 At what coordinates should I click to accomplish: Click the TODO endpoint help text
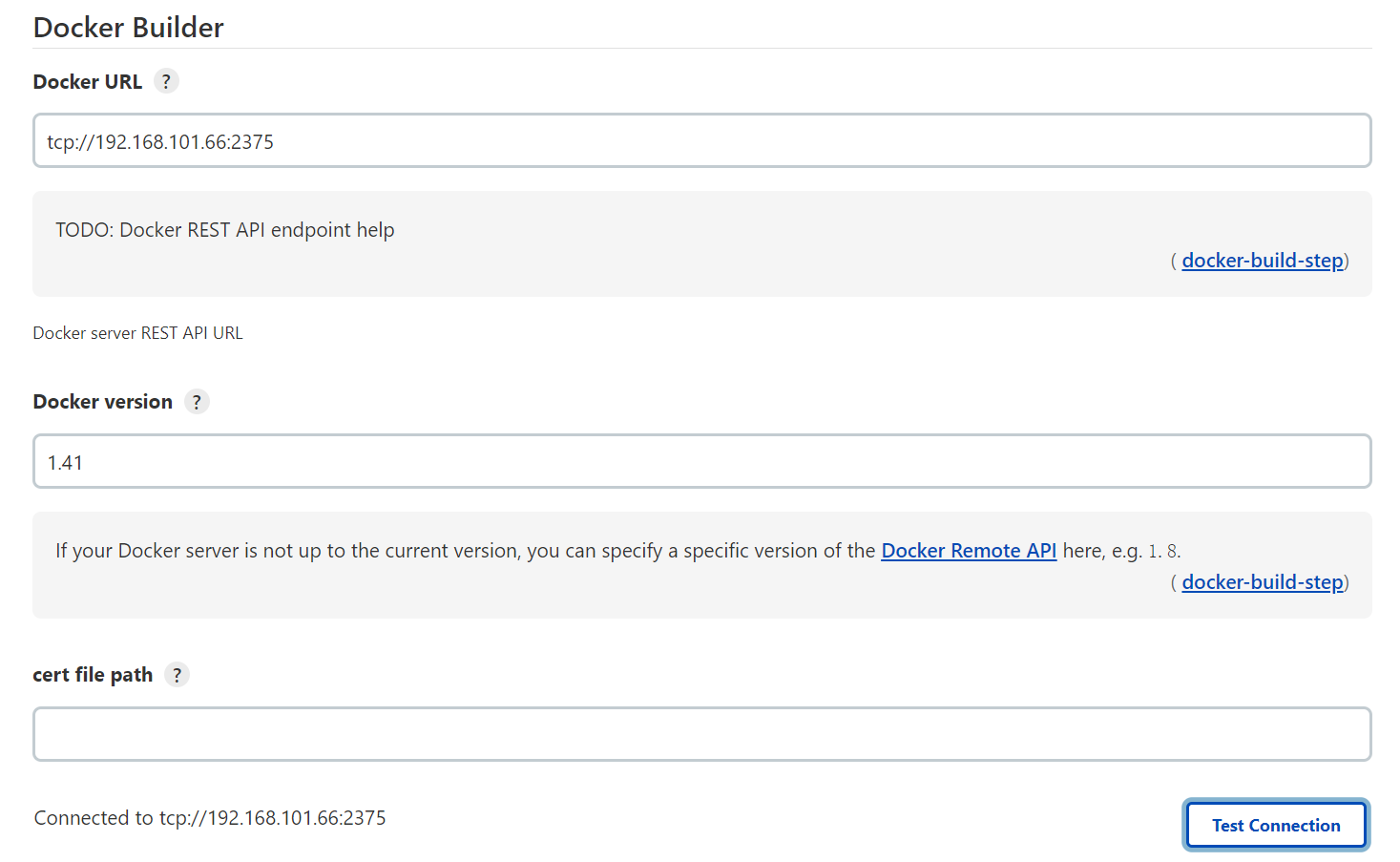click(225, 230)
